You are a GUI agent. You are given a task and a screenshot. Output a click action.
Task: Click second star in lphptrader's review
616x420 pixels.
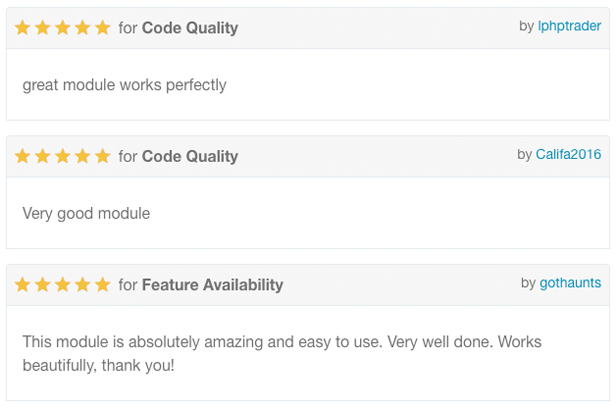tap(42, 28)
